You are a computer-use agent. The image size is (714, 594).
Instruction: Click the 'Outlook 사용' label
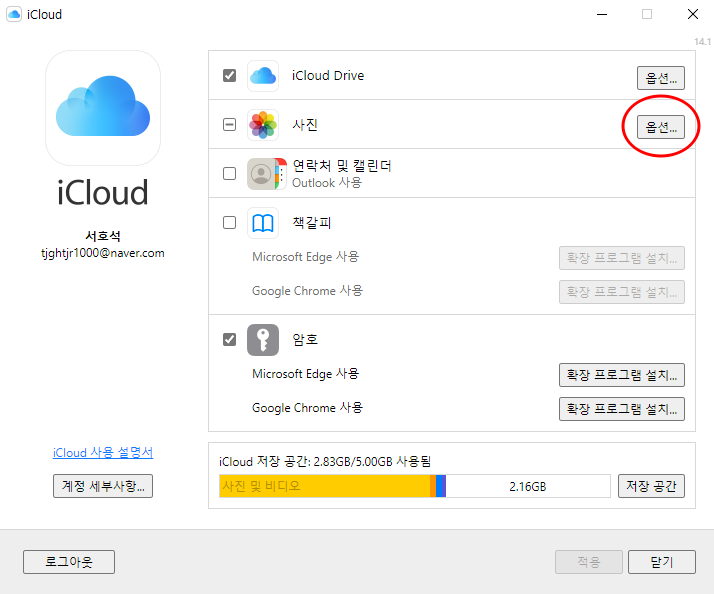(x=326, y=183)
